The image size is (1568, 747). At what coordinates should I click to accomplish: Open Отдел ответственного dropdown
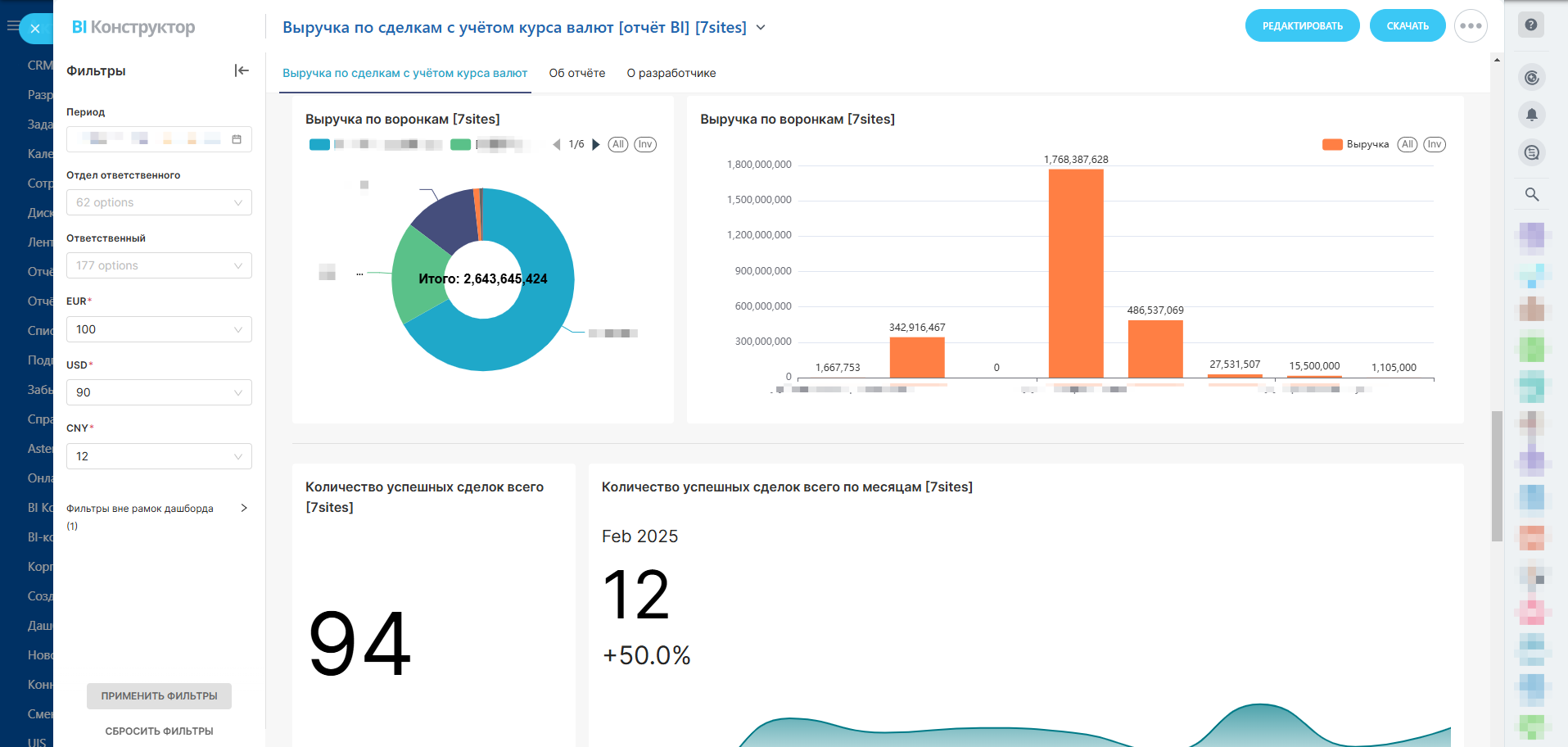159,202
